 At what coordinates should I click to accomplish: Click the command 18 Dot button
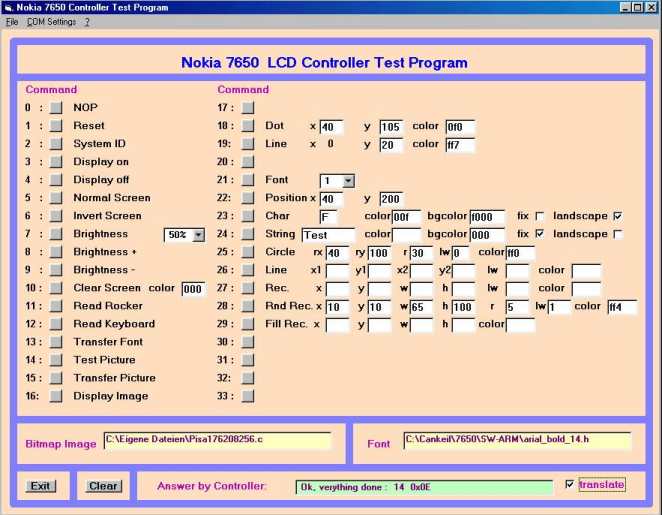tap(248, 126)
